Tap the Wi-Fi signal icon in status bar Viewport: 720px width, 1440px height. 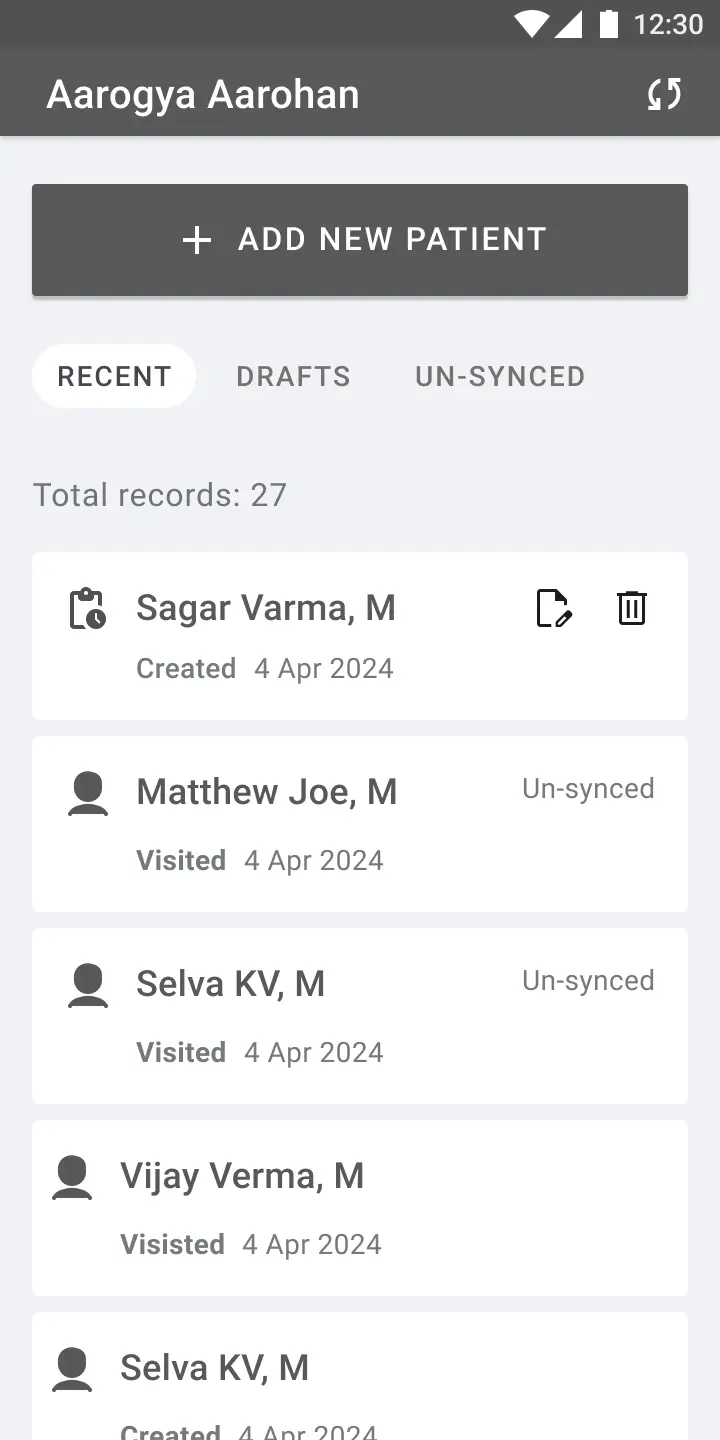(531, 23)
